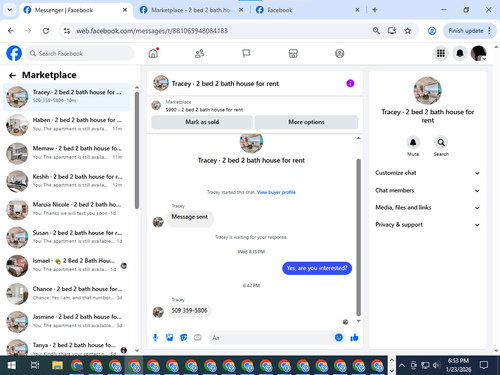
Task: Switch to the Marketplace 2 bed 2 bath tab
Action: [191, 10]
